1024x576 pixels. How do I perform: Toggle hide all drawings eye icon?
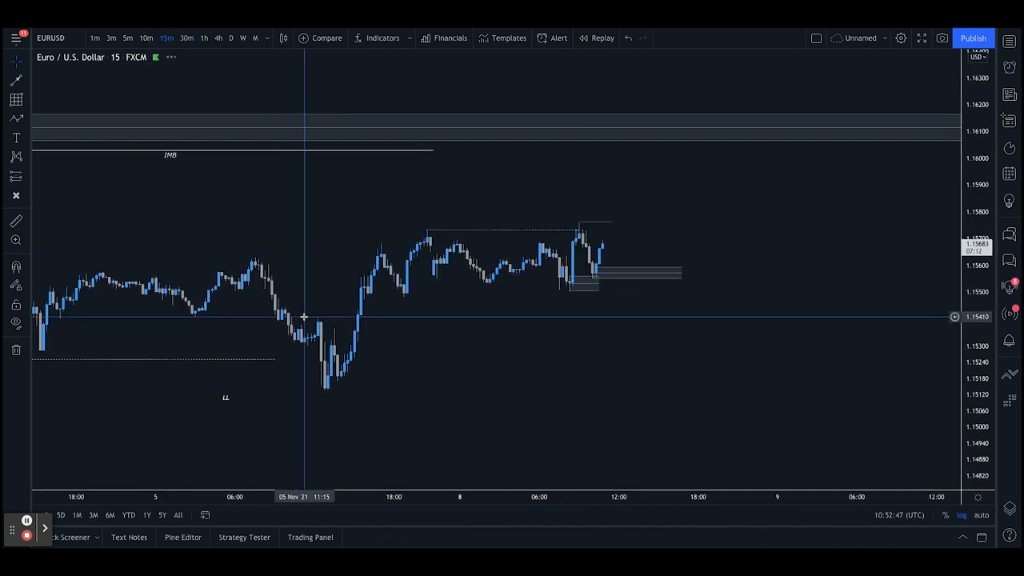click(x=16, y=323)
